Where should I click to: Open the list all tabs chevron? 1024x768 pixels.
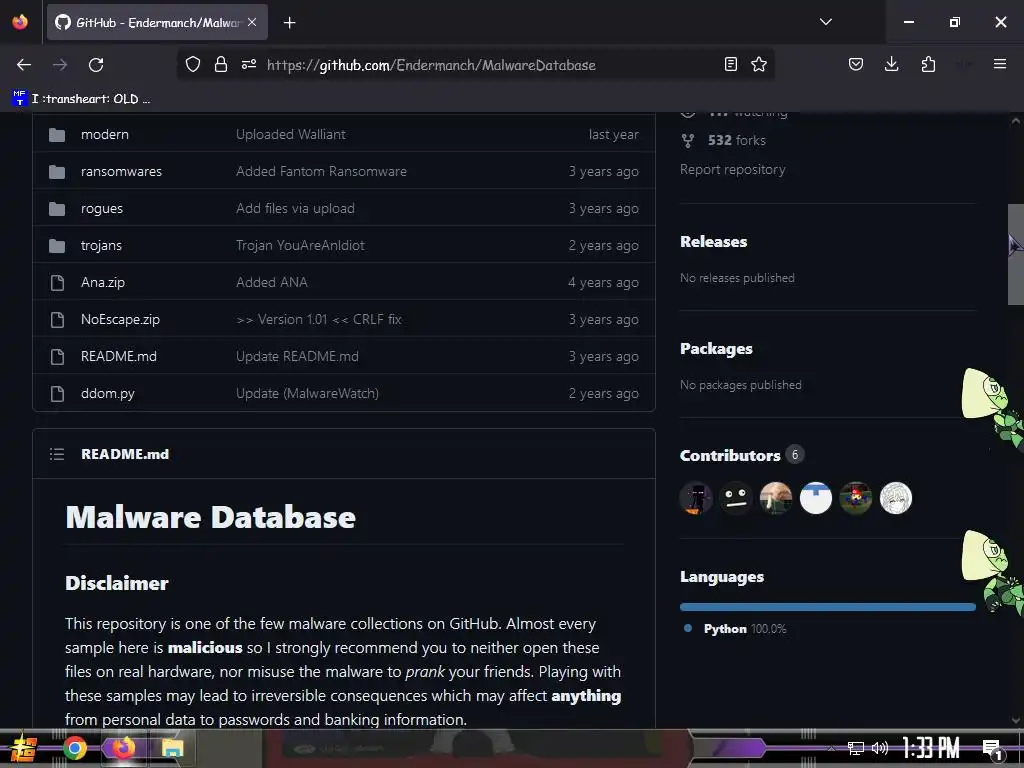(825, 22)
